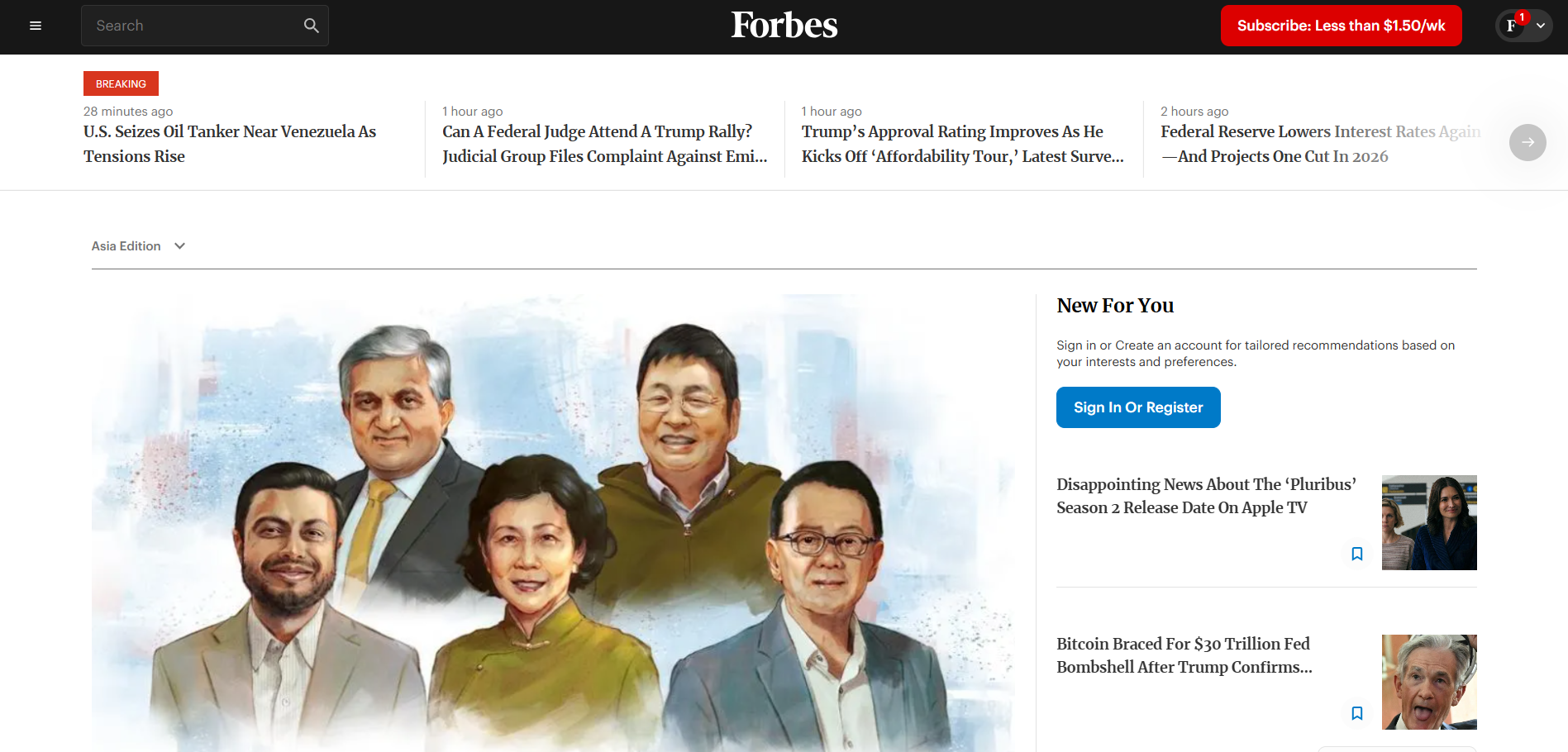Click the search magnifier icon
Image resolution: width=1568 pixels, height=752 pixels.
(x=311, y=26)
